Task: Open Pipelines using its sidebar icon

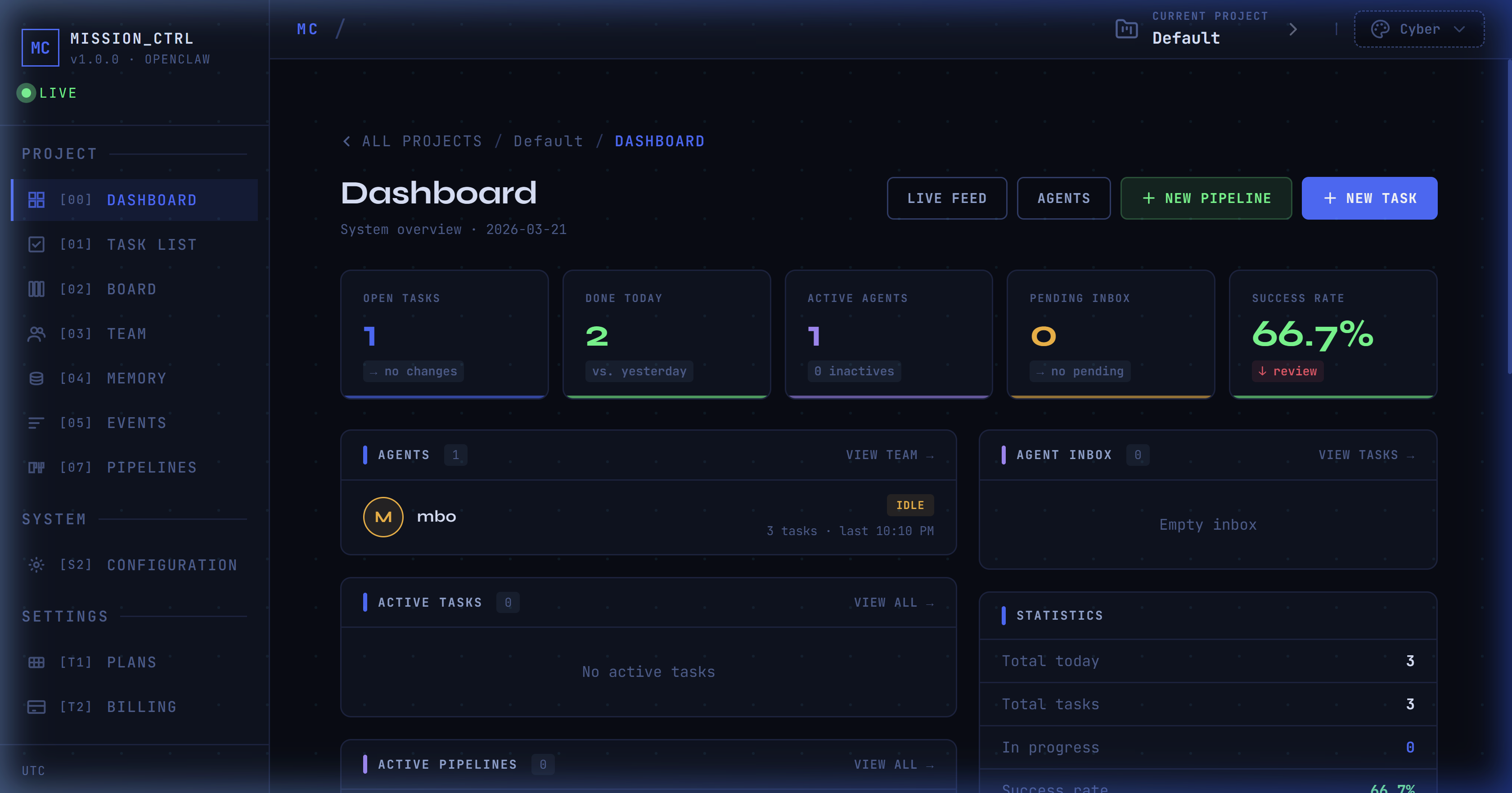Action: [36, 467]
